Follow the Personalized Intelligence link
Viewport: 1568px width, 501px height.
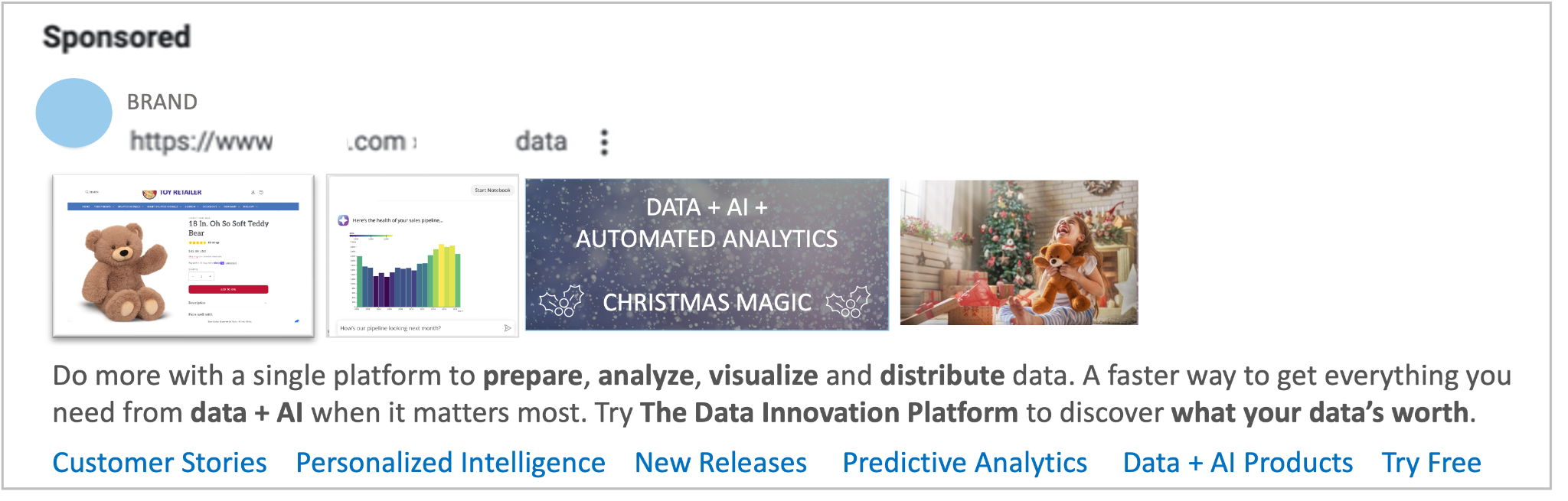(450, 463)
